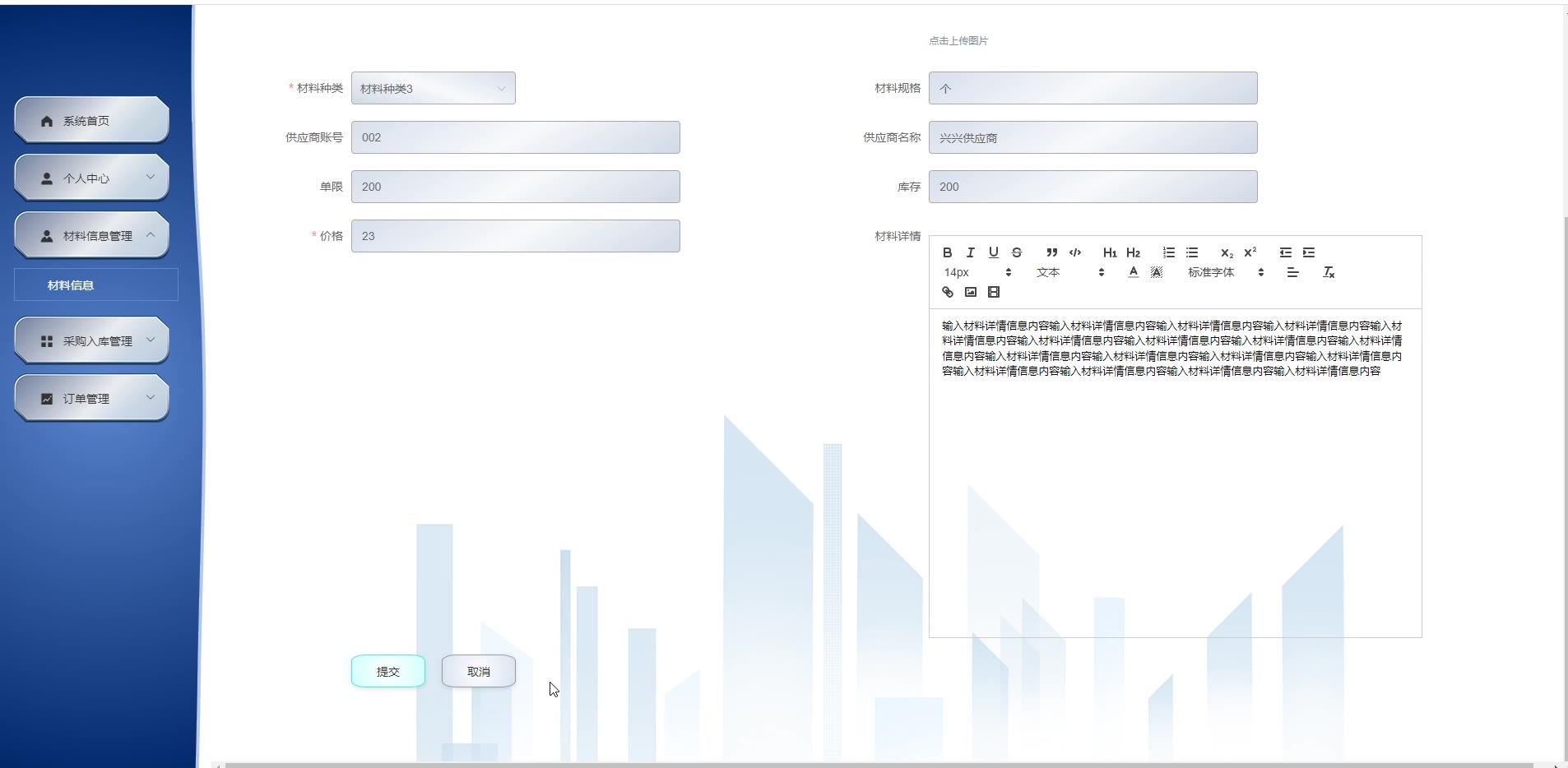Viewport: 1568px width, 768px height.
Task: Expand the 个人中心 sidebar menu
Action: [92, 178]
